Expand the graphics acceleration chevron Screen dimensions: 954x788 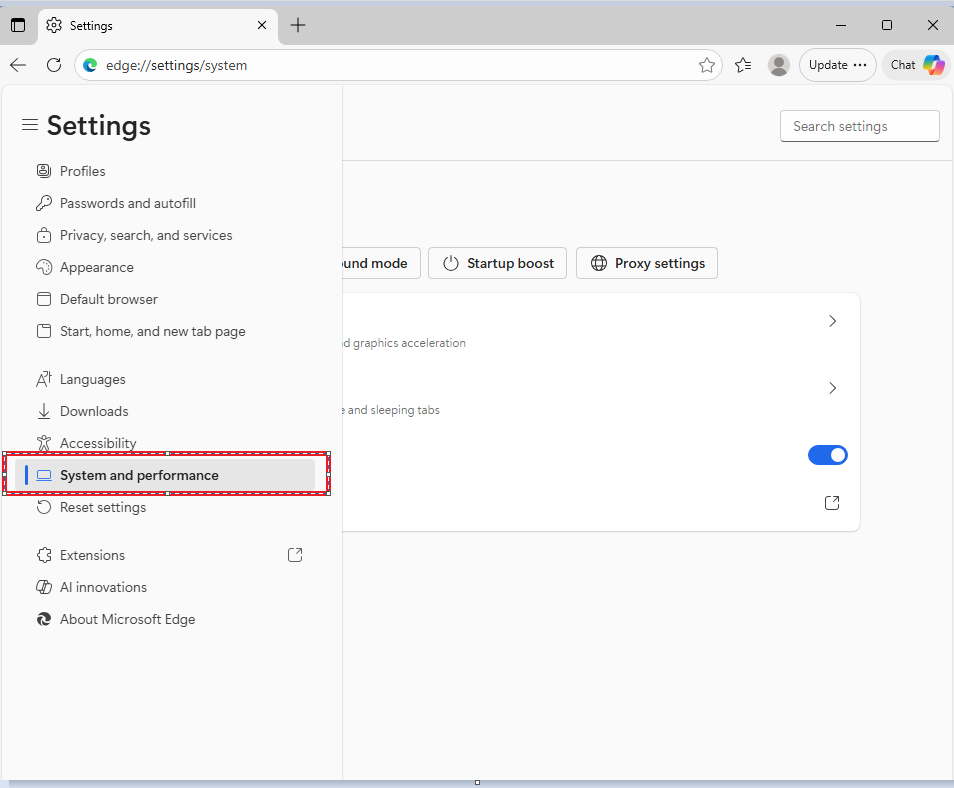coord(832,321)
